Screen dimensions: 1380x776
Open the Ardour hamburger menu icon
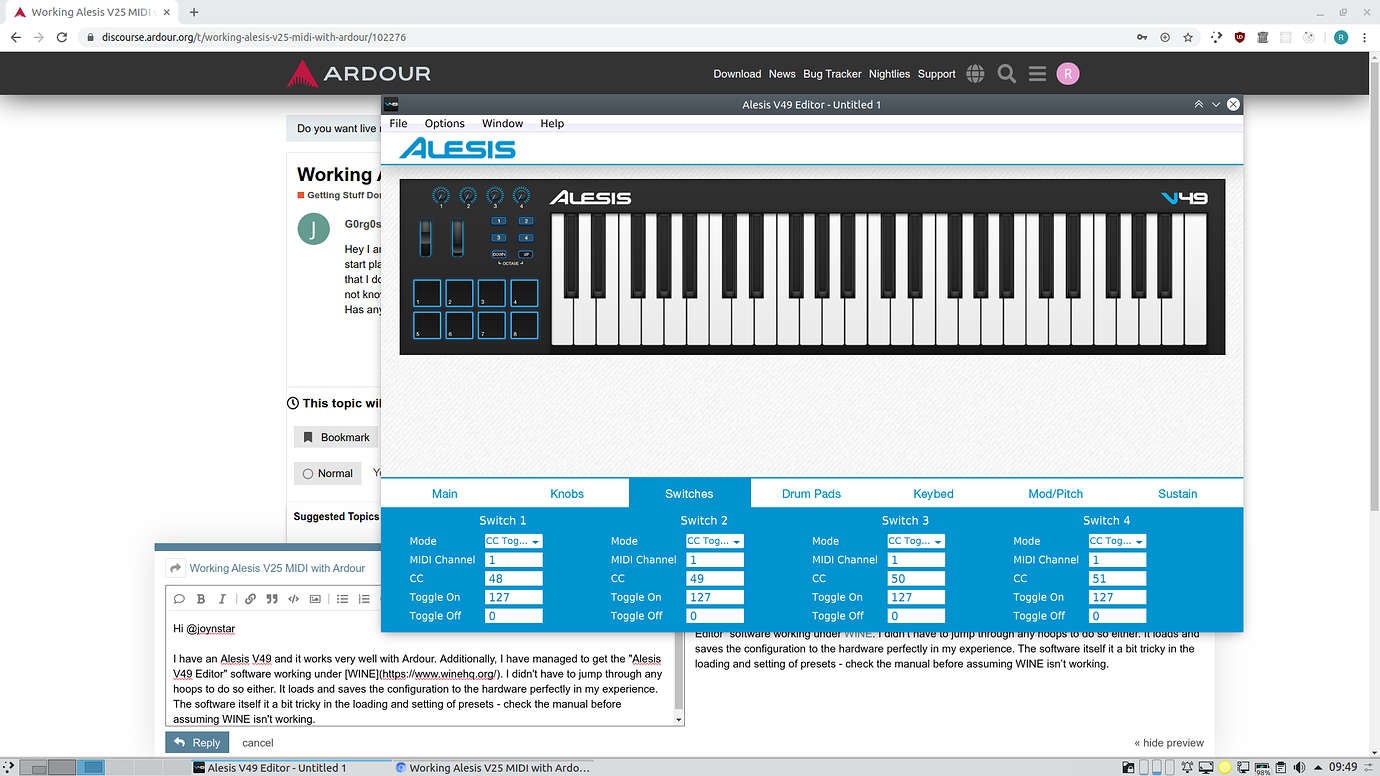pos(1037,74)
